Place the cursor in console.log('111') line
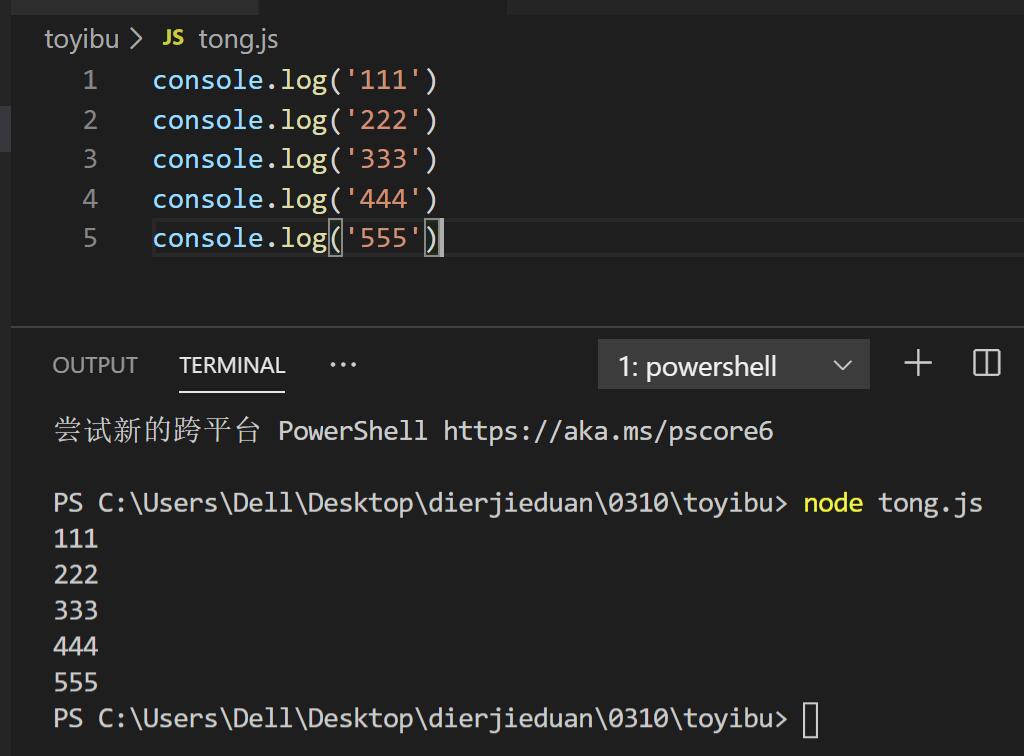 pos(295,81)
